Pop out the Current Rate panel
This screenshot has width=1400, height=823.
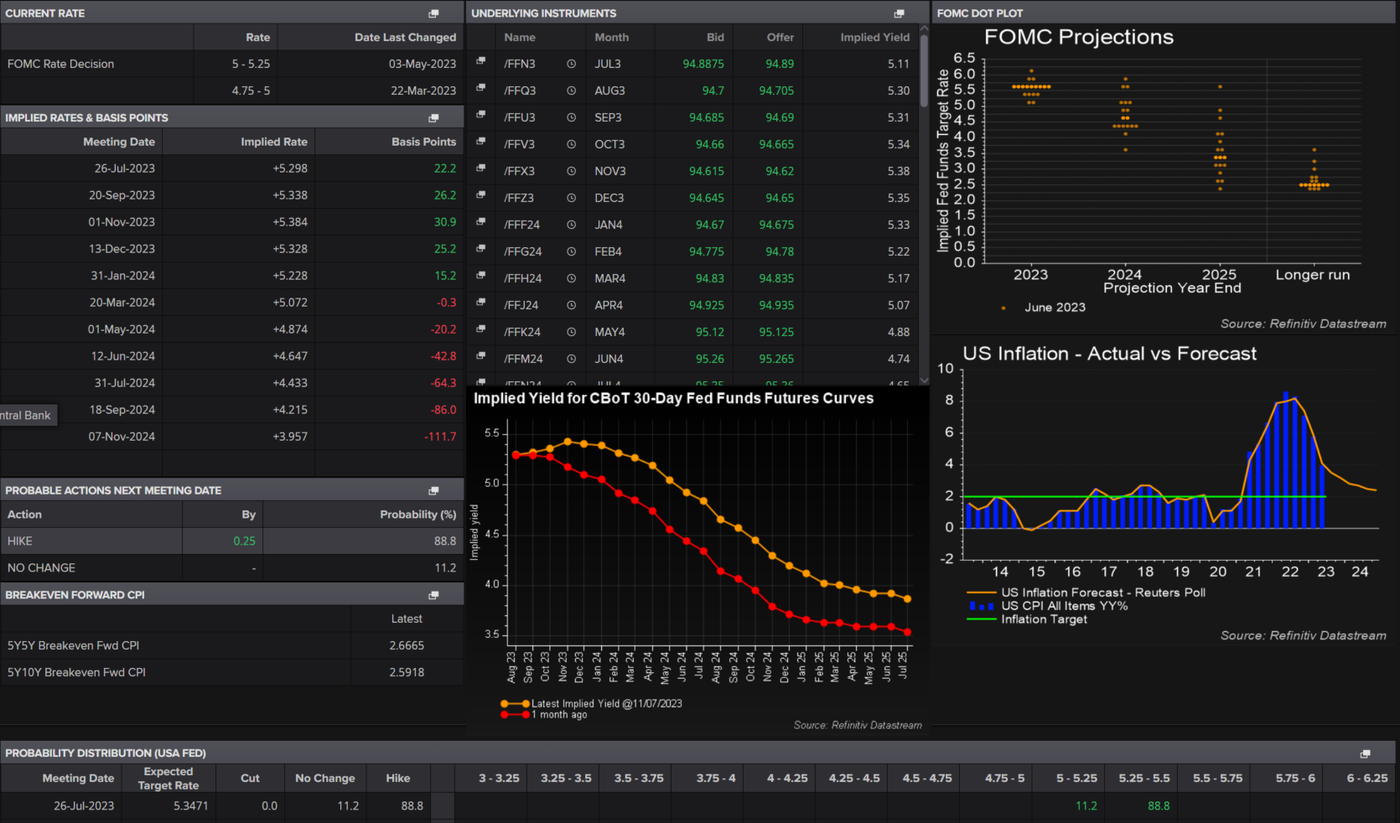(x=433, y=14)
